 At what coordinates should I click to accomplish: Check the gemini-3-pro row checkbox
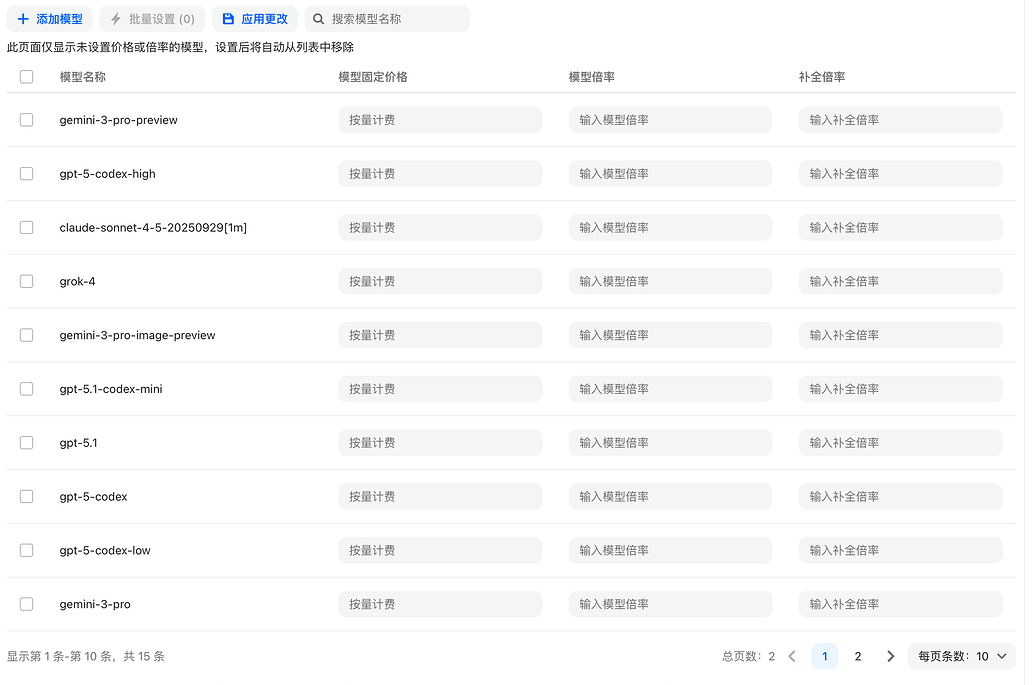click(x=26, y=604)
